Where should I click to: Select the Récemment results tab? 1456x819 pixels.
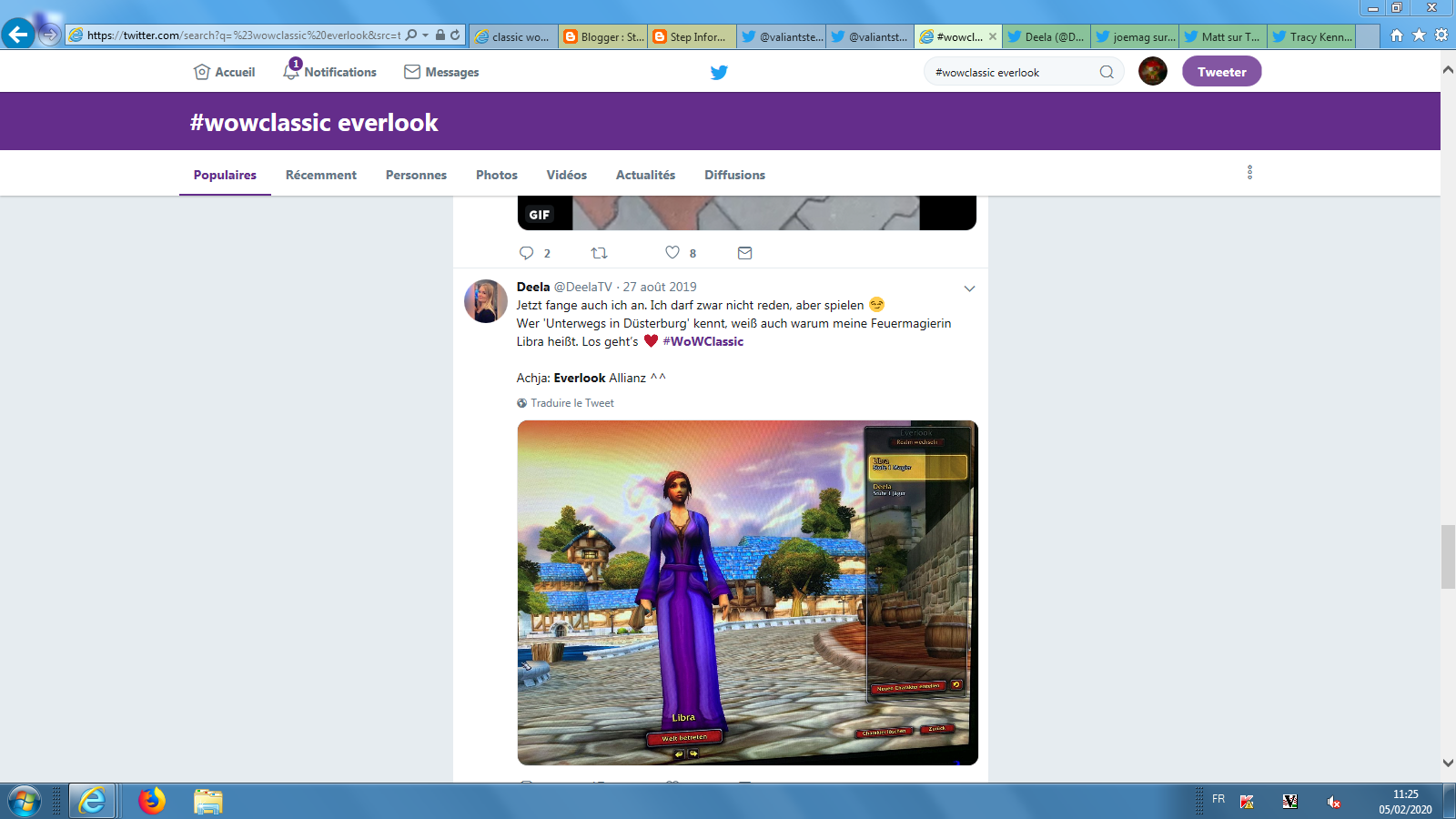321,175
